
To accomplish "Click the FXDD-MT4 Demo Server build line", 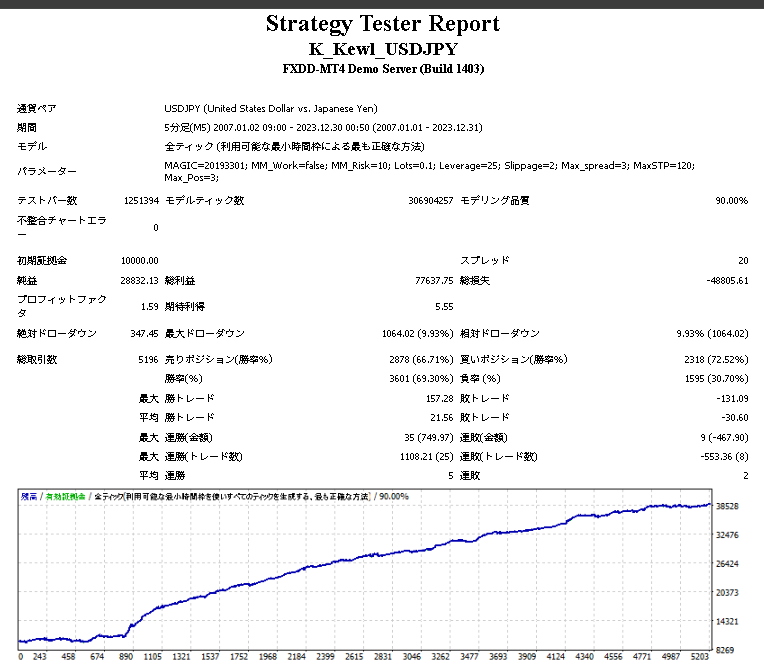I will [382, 69].
